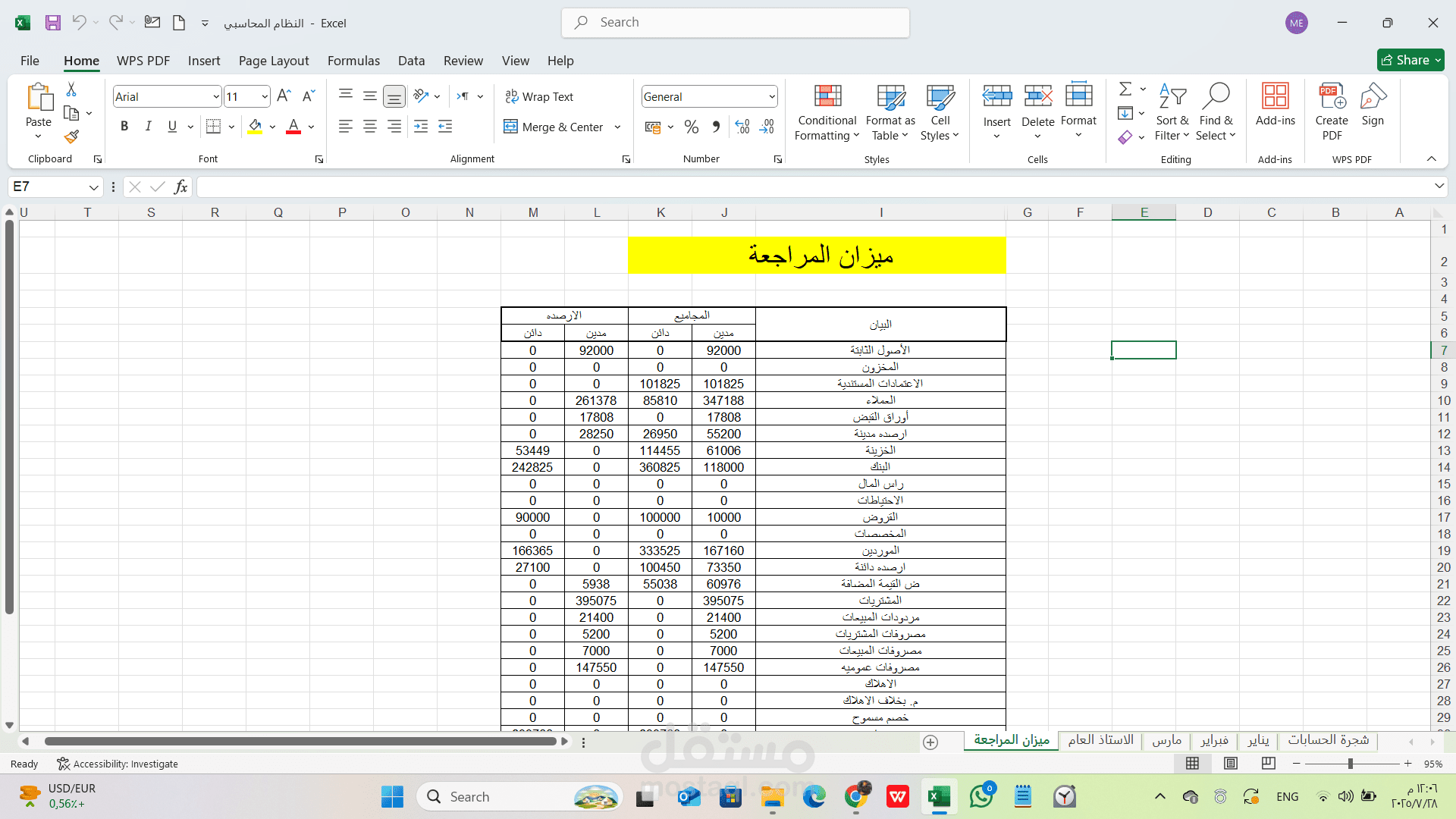Click the AutoSum sigma icon

pos(1125,89)
